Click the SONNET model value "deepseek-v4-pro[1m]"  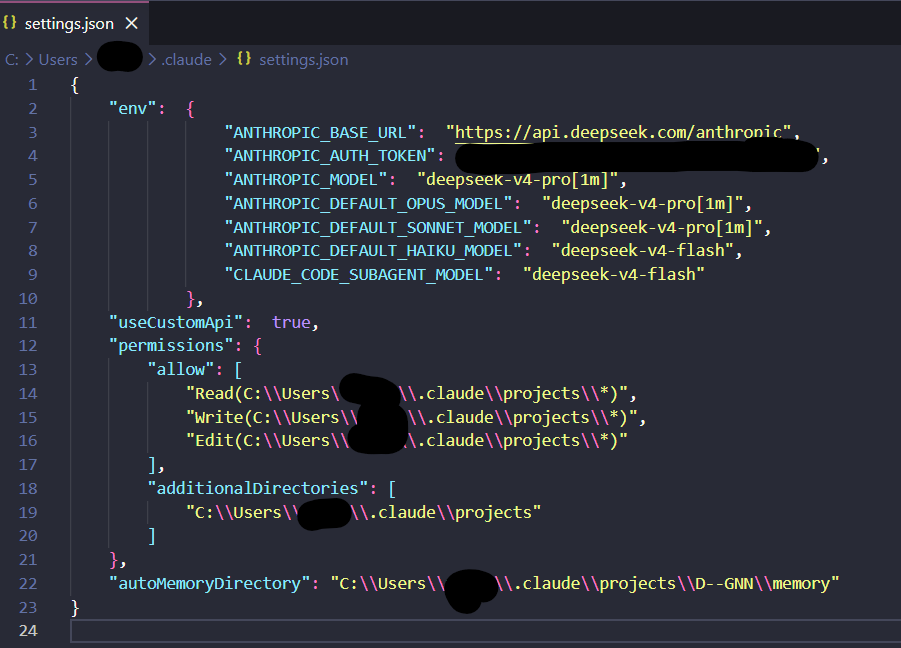coord(662,227)
